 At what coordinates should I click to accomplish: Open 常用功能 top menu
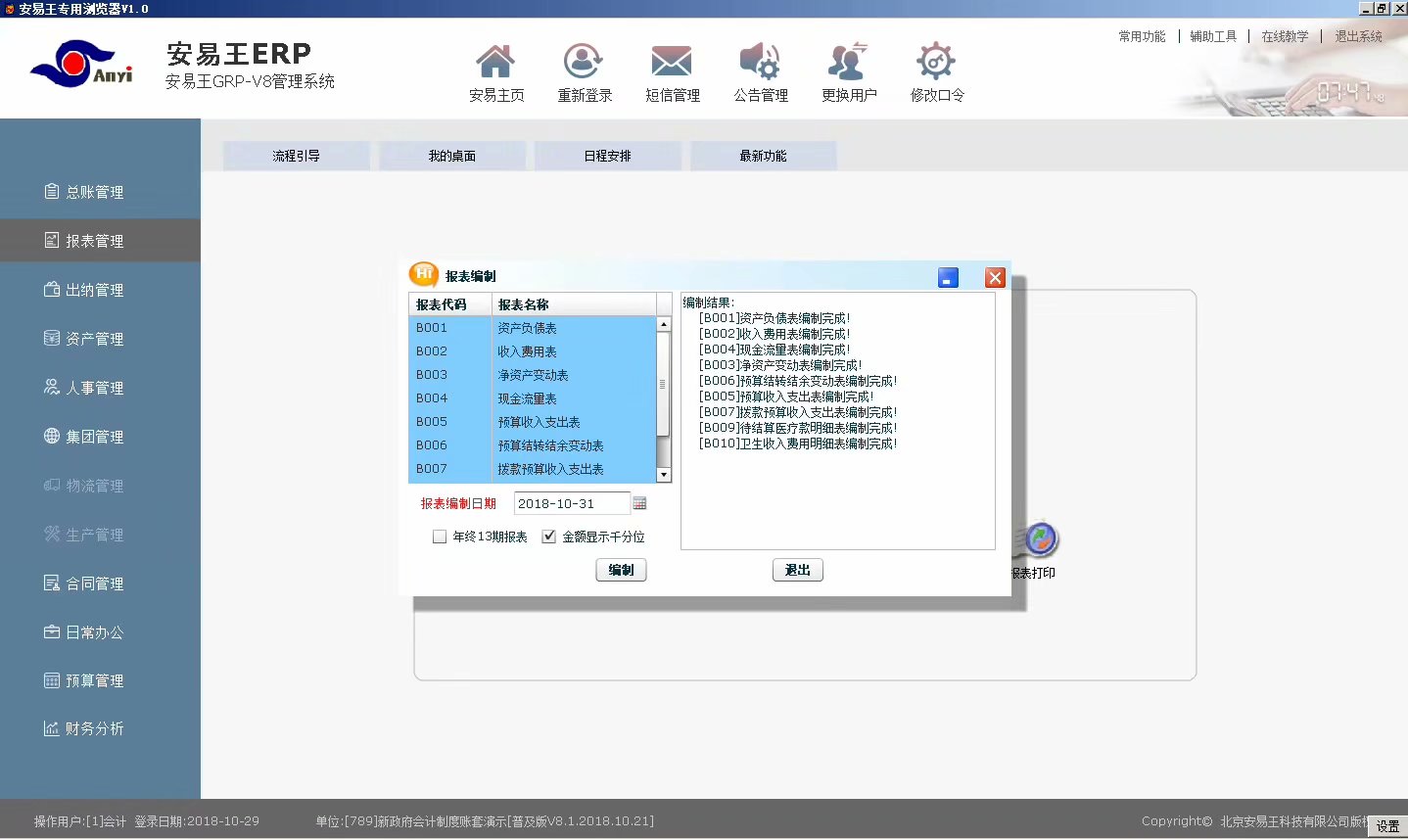click(x=1142, y=36)
